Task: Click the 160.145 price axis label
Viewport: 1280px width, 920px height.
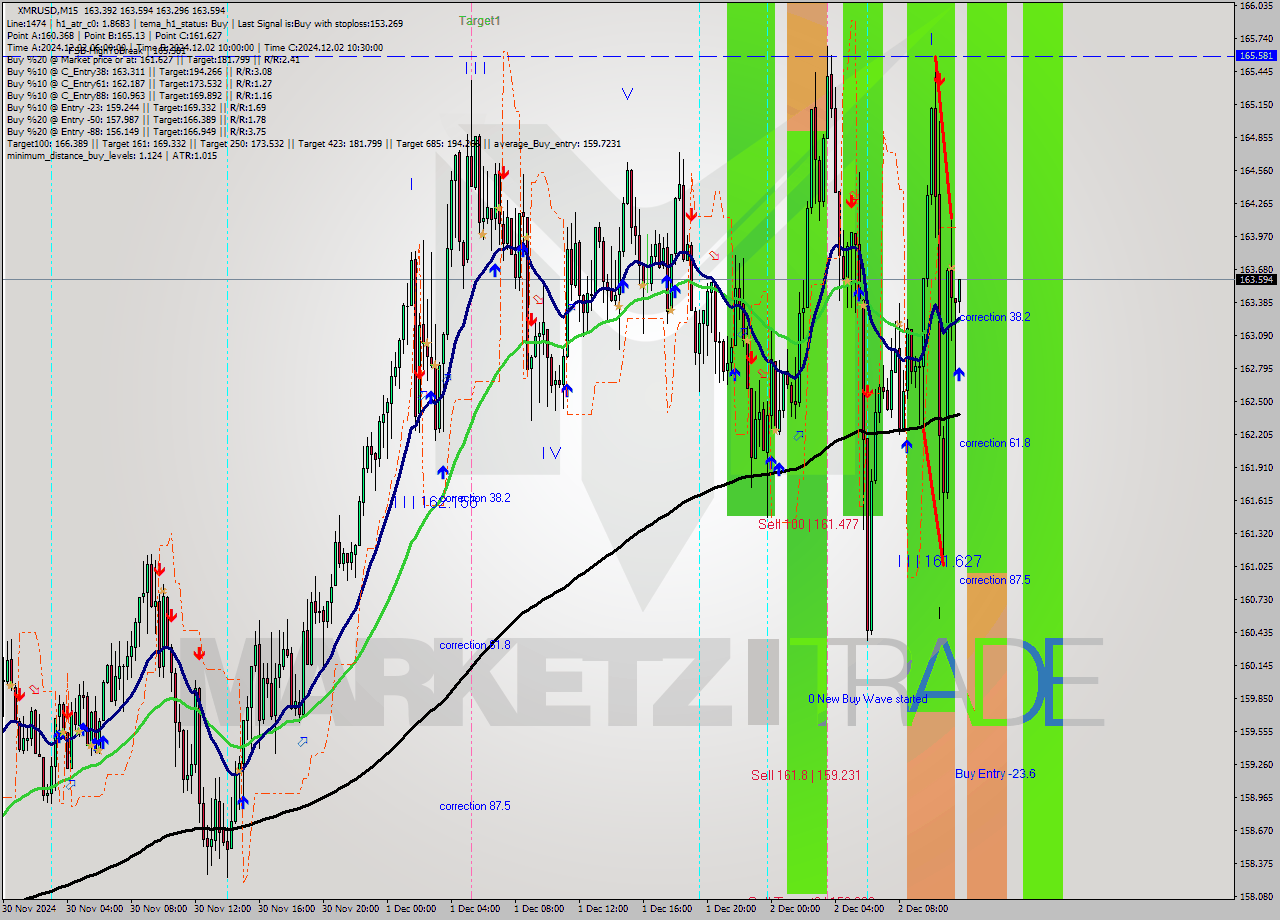Action: 1256,666
